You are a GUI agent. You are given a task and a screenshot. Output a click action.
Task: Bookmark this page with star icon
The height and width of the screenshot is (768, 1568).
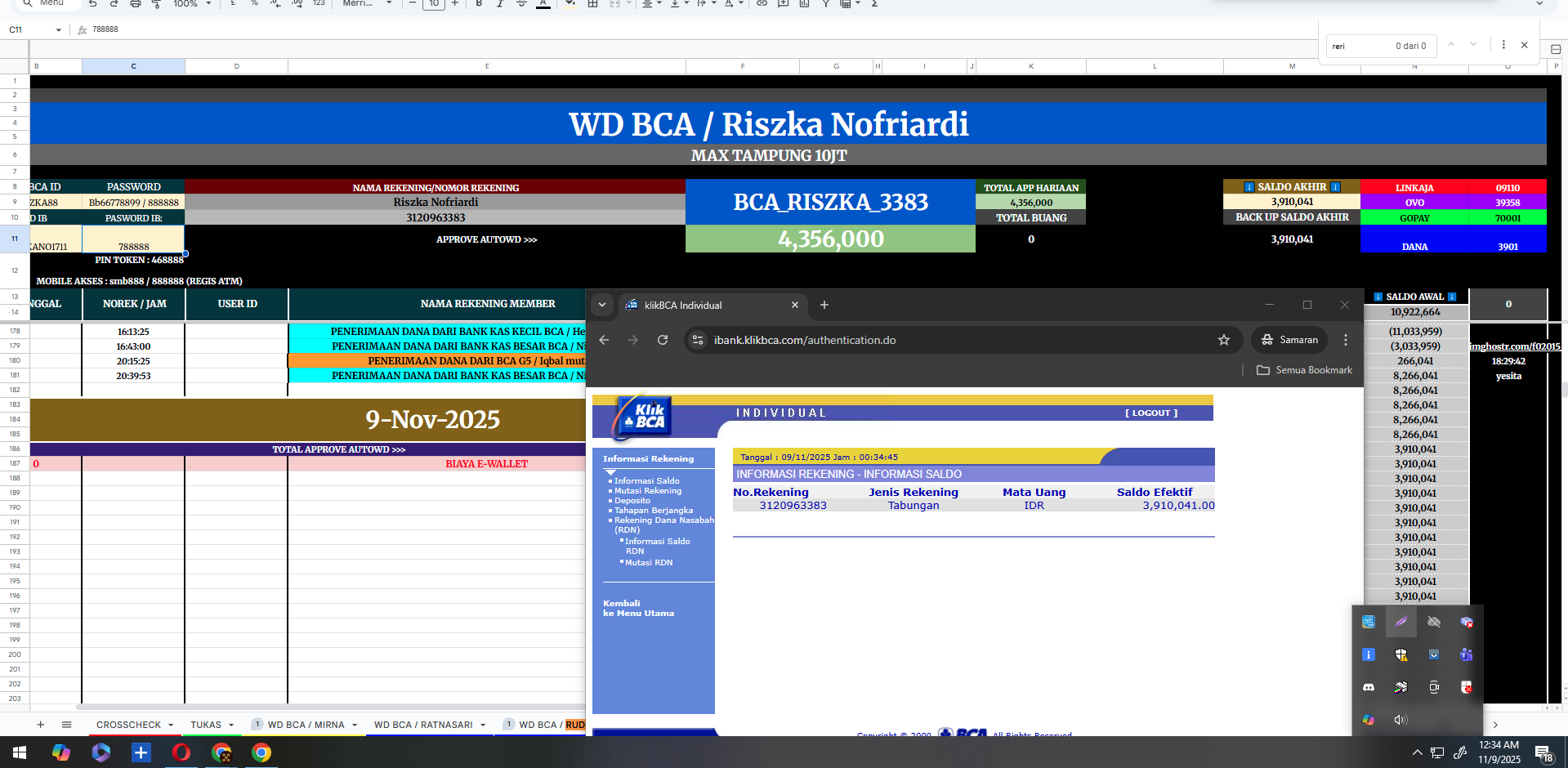pos(1224,340)
